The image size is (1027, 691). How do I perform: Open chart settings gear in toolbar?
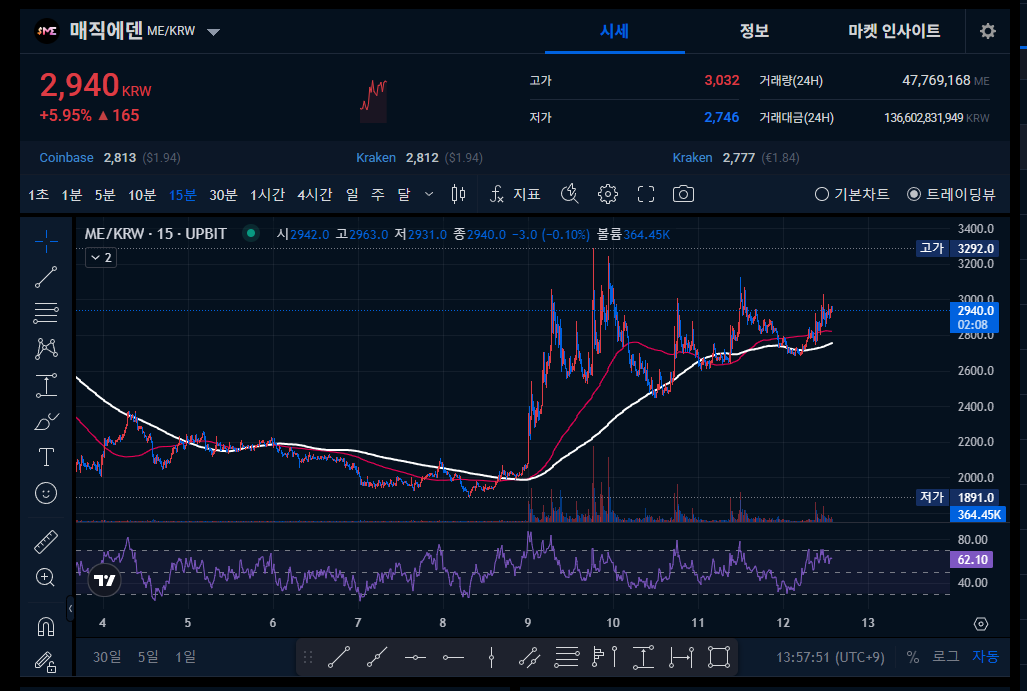coord(608,194)
